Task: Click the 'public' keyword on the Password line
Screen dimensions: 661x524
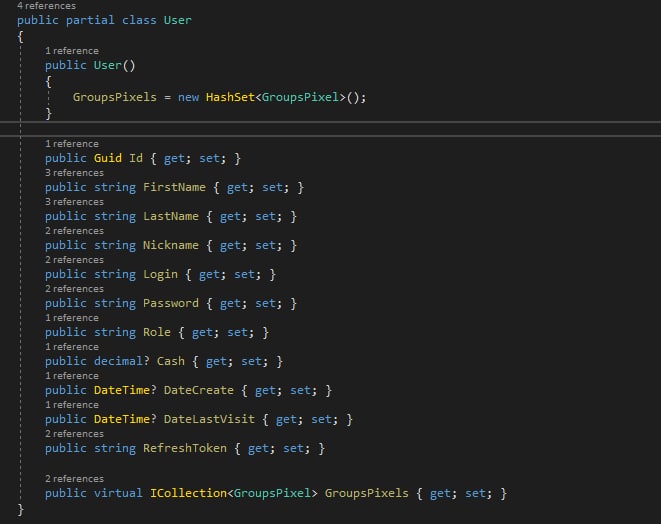Action: (x=66, y=304)
